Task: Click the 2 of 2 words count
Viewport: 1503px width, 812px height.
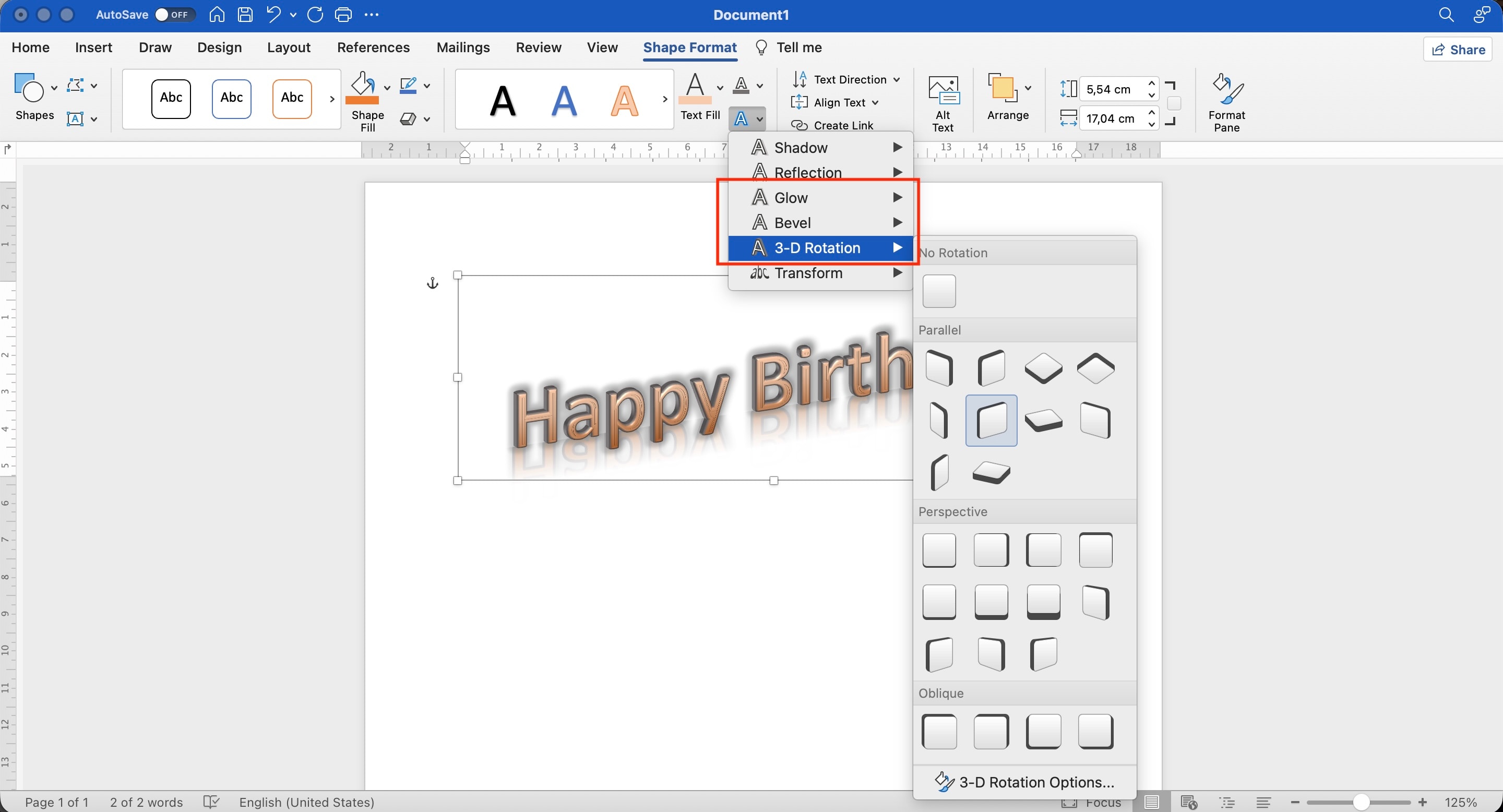Action: (x=147, y=802)
